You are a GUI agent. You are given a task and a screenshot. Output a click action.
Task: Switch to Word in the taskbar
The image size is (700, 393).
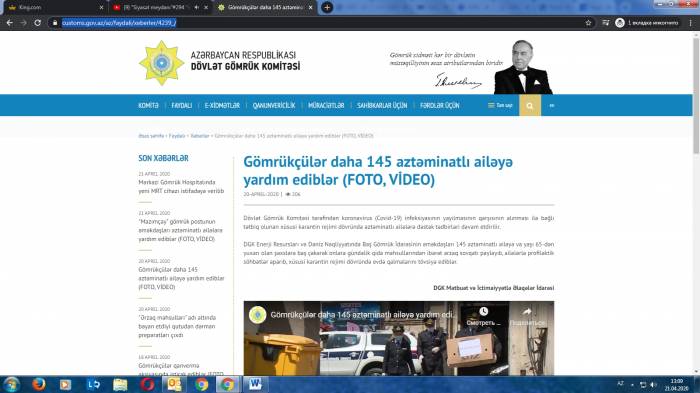click(255, 385)
